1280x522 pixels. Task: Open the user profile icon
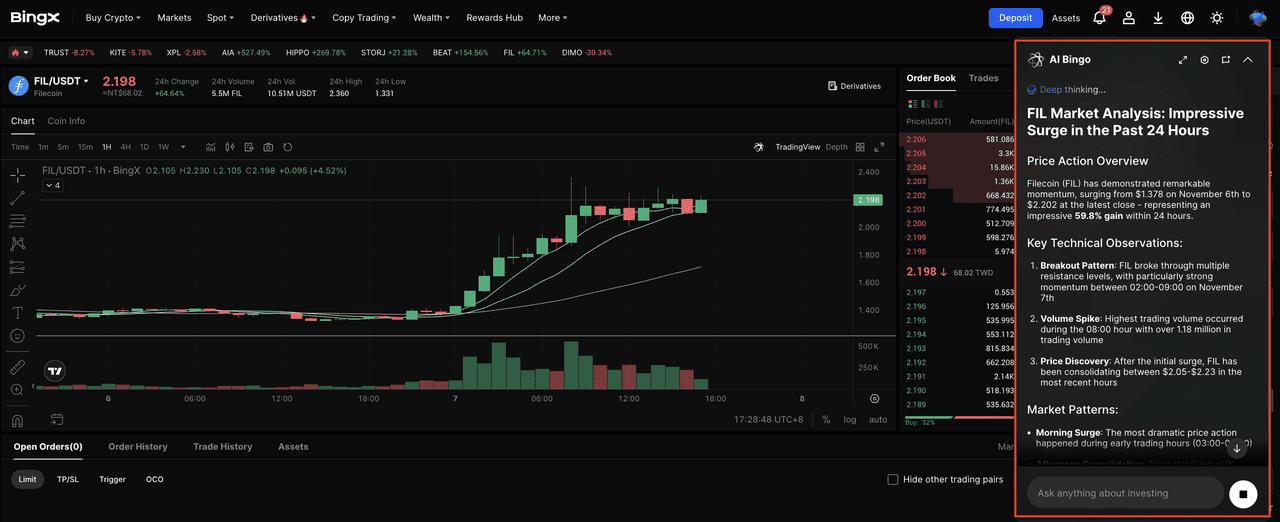click(x=1129, y=18)
